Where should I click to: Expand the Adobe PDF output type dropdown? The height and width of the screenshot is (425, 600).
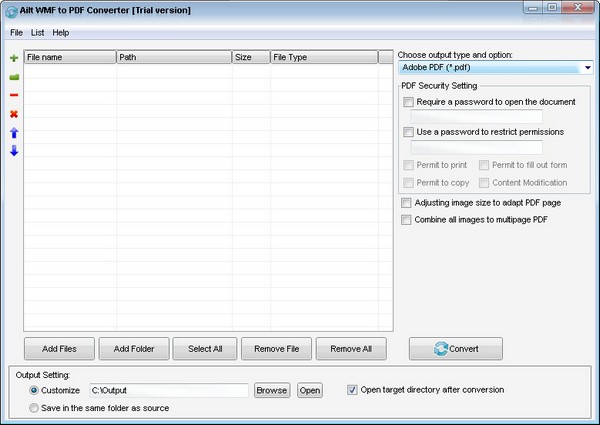tap(588, 68)
